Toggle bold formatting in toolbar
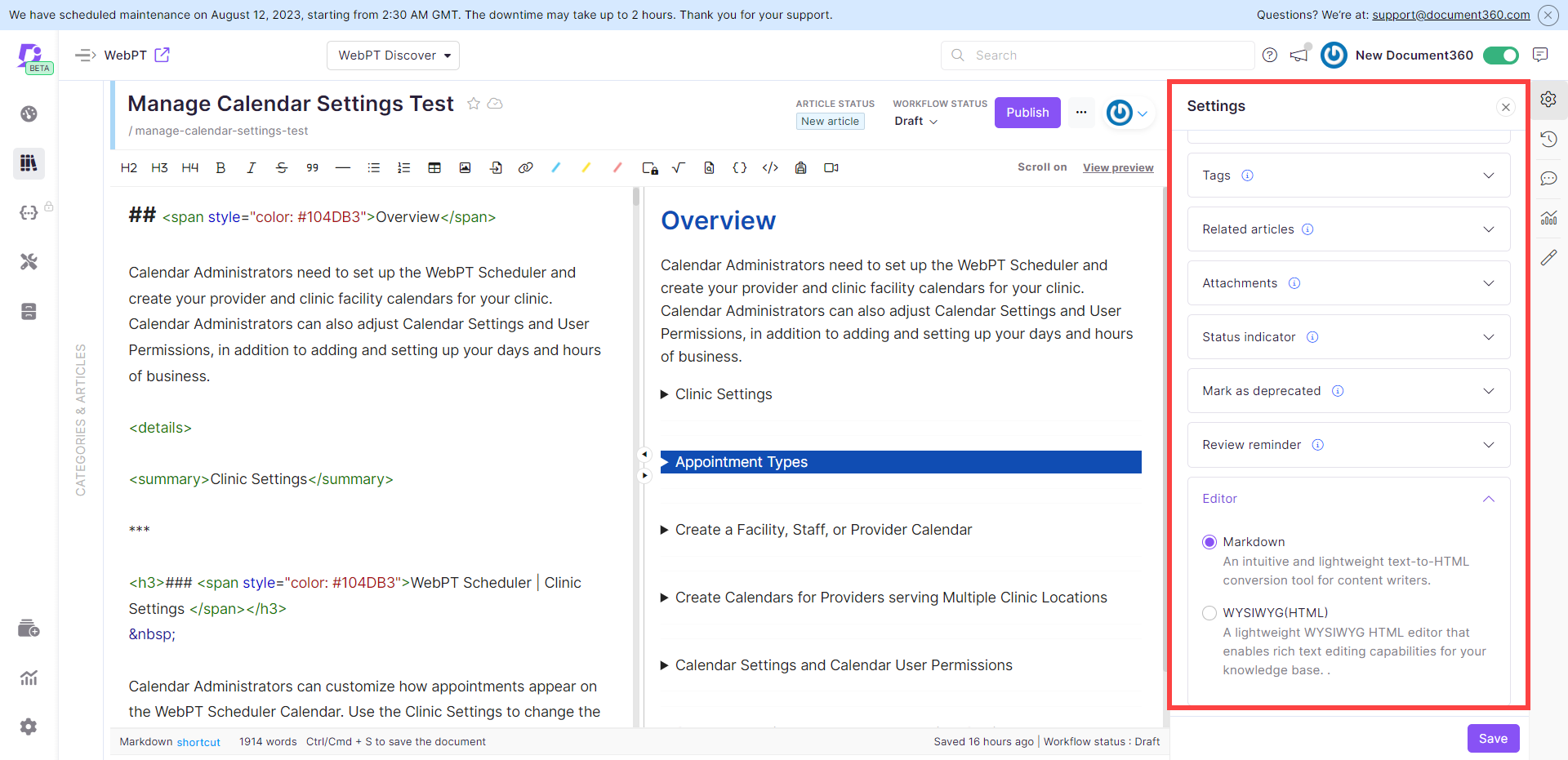 click(220, 168)
